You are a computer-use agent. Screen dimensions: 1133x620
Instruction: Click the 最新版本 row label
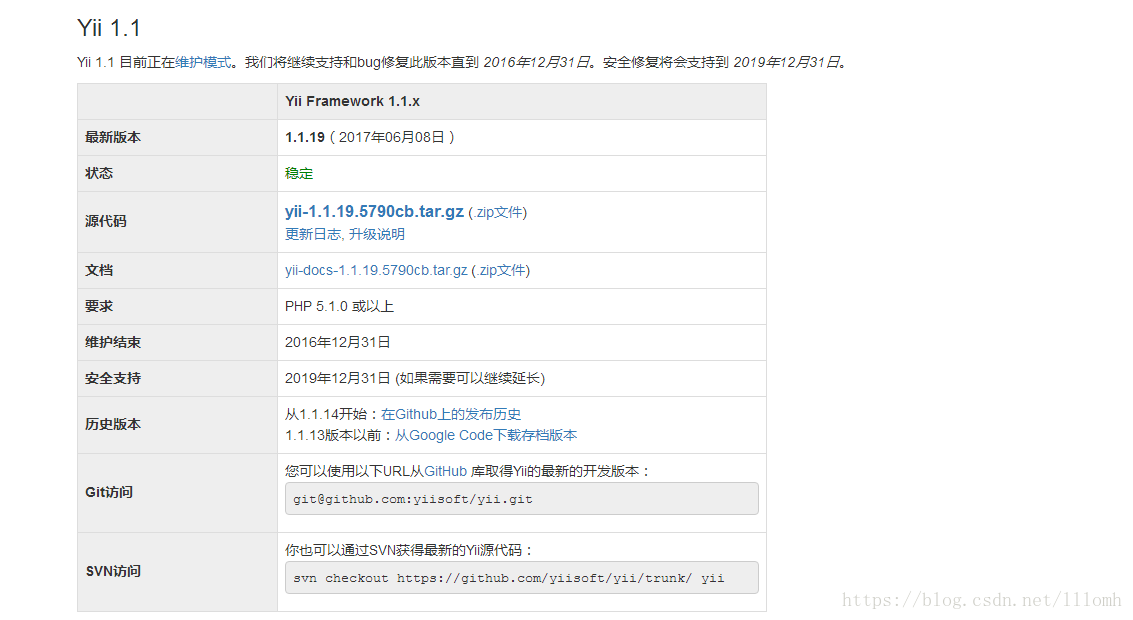pyautogui.click(x=113, y=137)
